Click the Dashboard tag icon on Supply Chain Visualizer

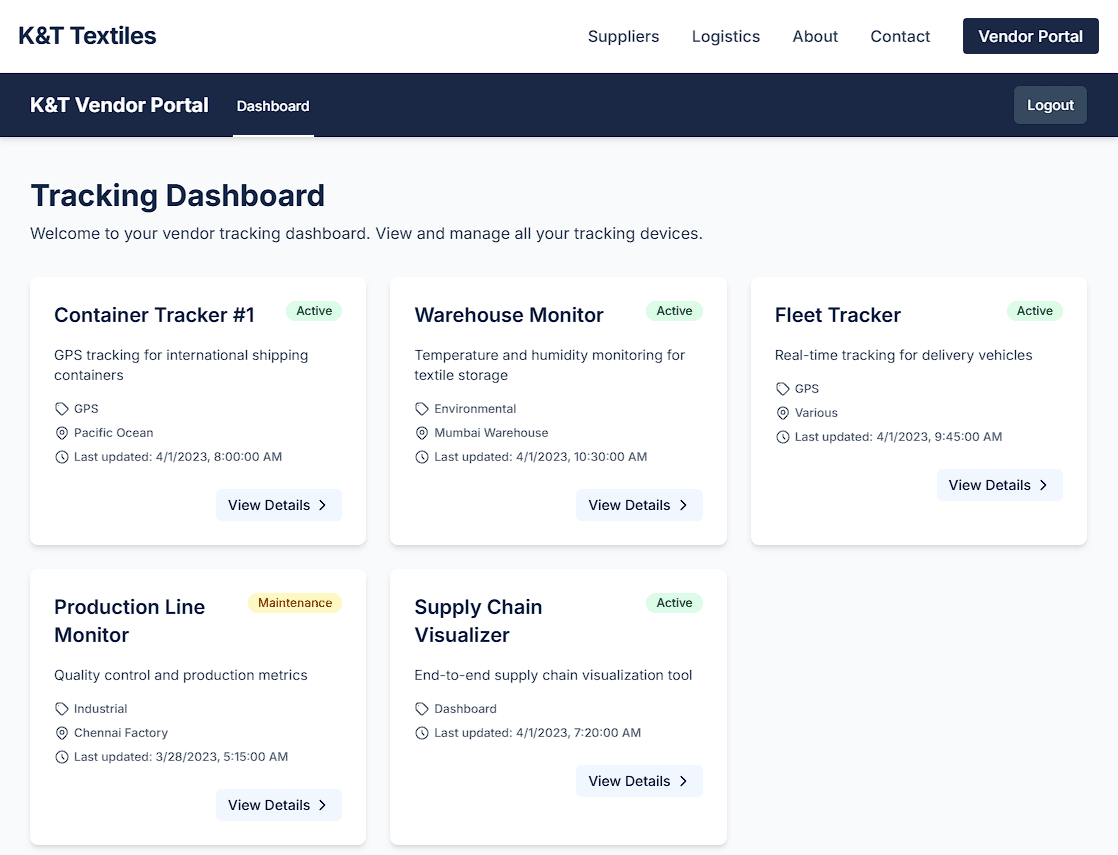[x=420, y=708]
